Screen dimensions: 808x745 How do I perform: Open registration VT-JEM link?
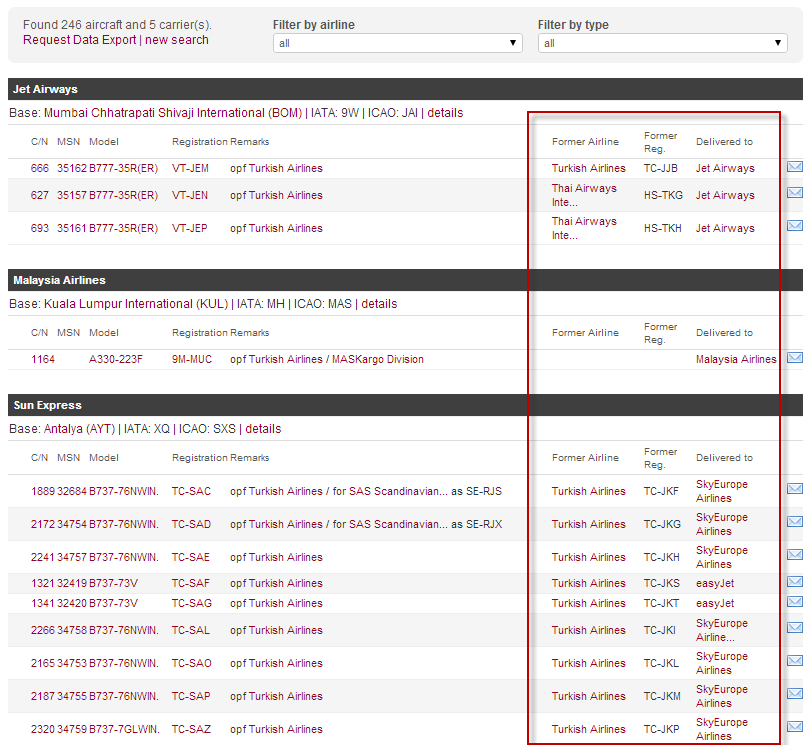coord(190,169)
